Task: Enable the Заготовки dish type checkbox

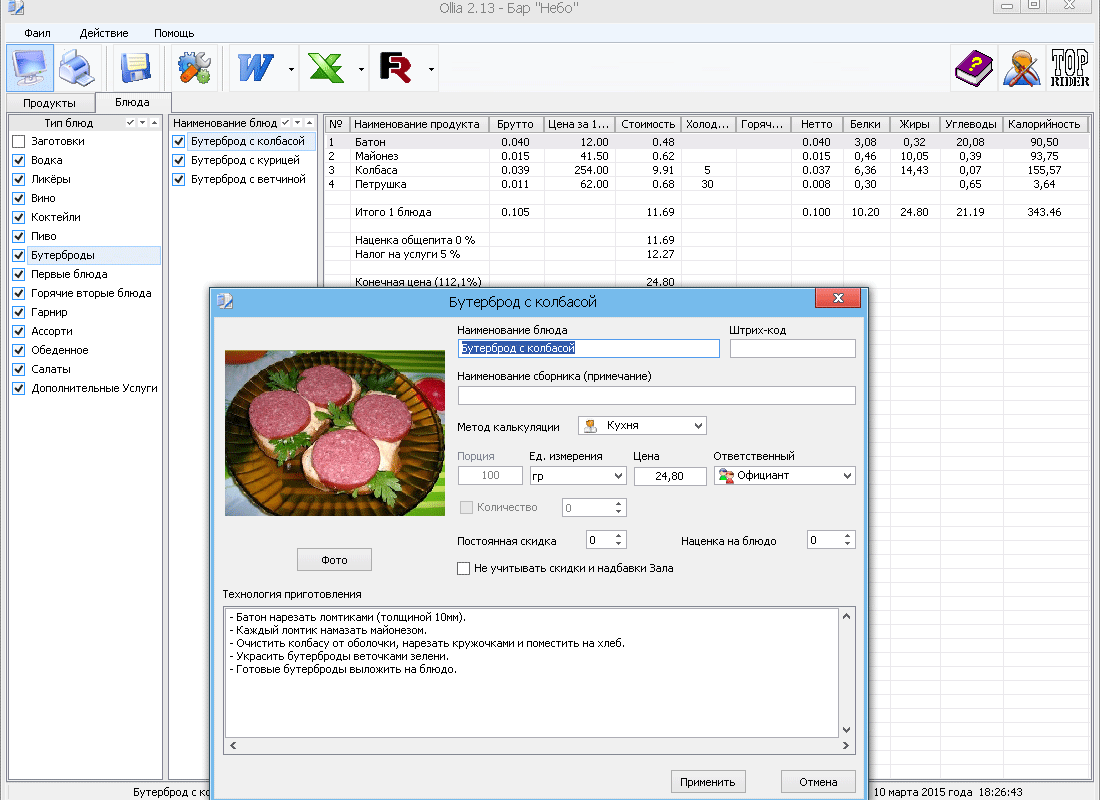Action: click(x=18, y=142)
